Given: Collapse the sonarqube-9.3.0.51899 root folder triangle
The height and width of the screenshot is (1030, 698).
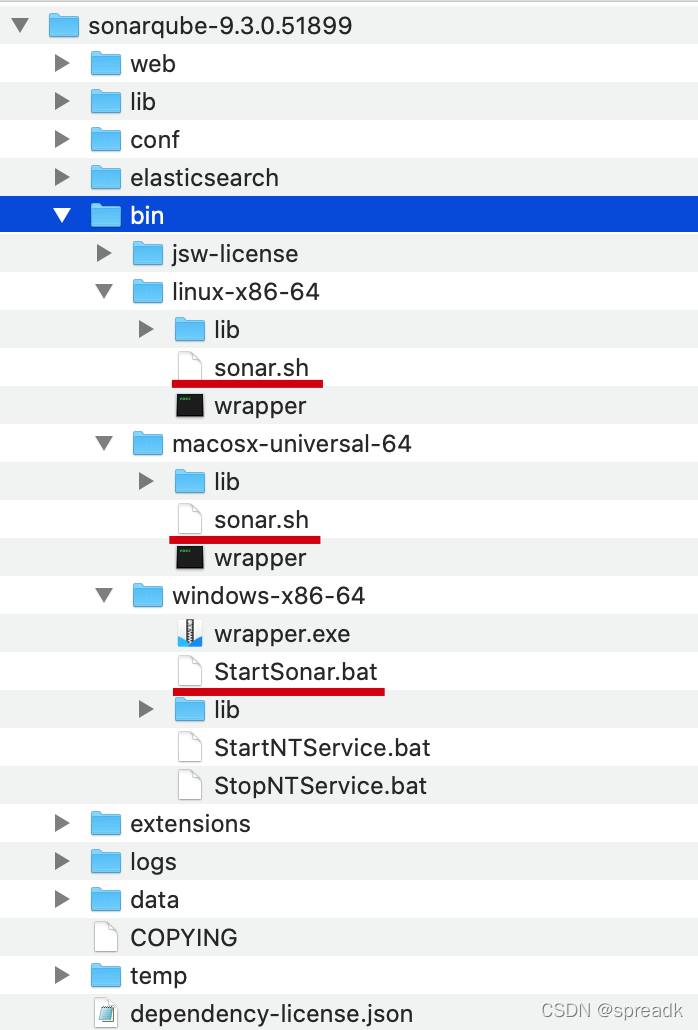Looking at the screenshot, I should [20, 26].
